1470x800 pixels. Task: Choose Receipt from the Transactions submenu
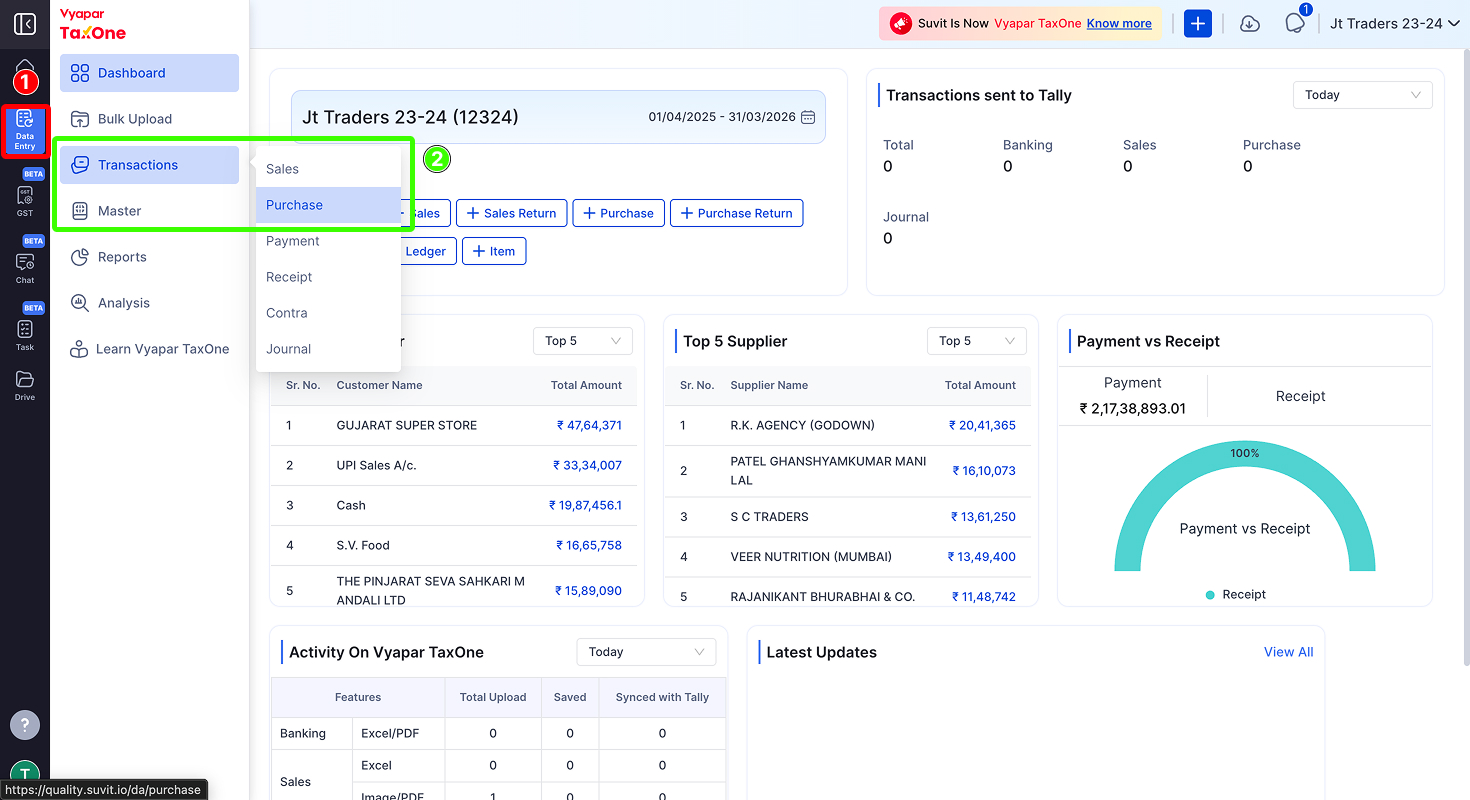(328, 277)
